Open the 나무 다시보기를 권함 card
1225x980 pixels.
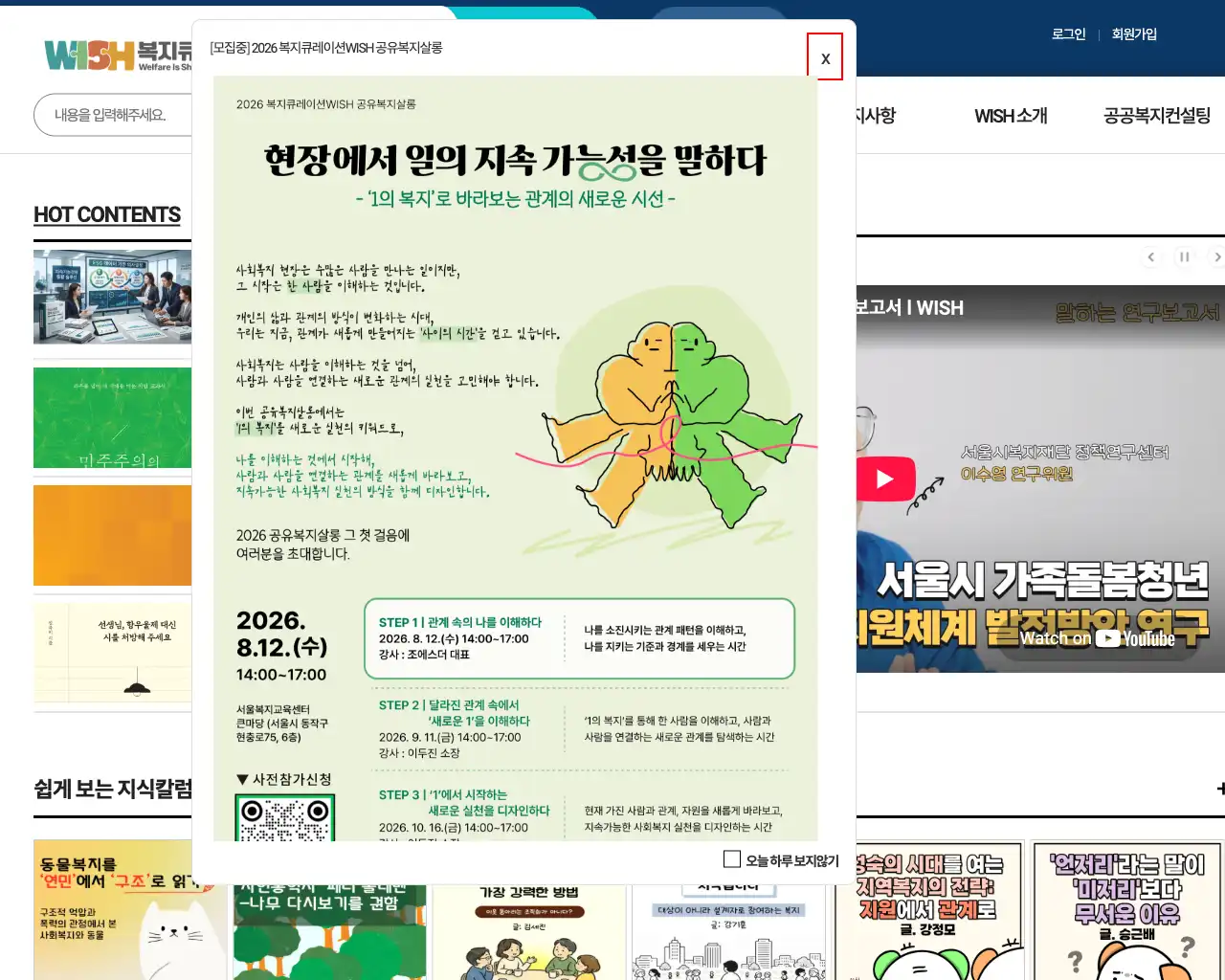(329, 932)
